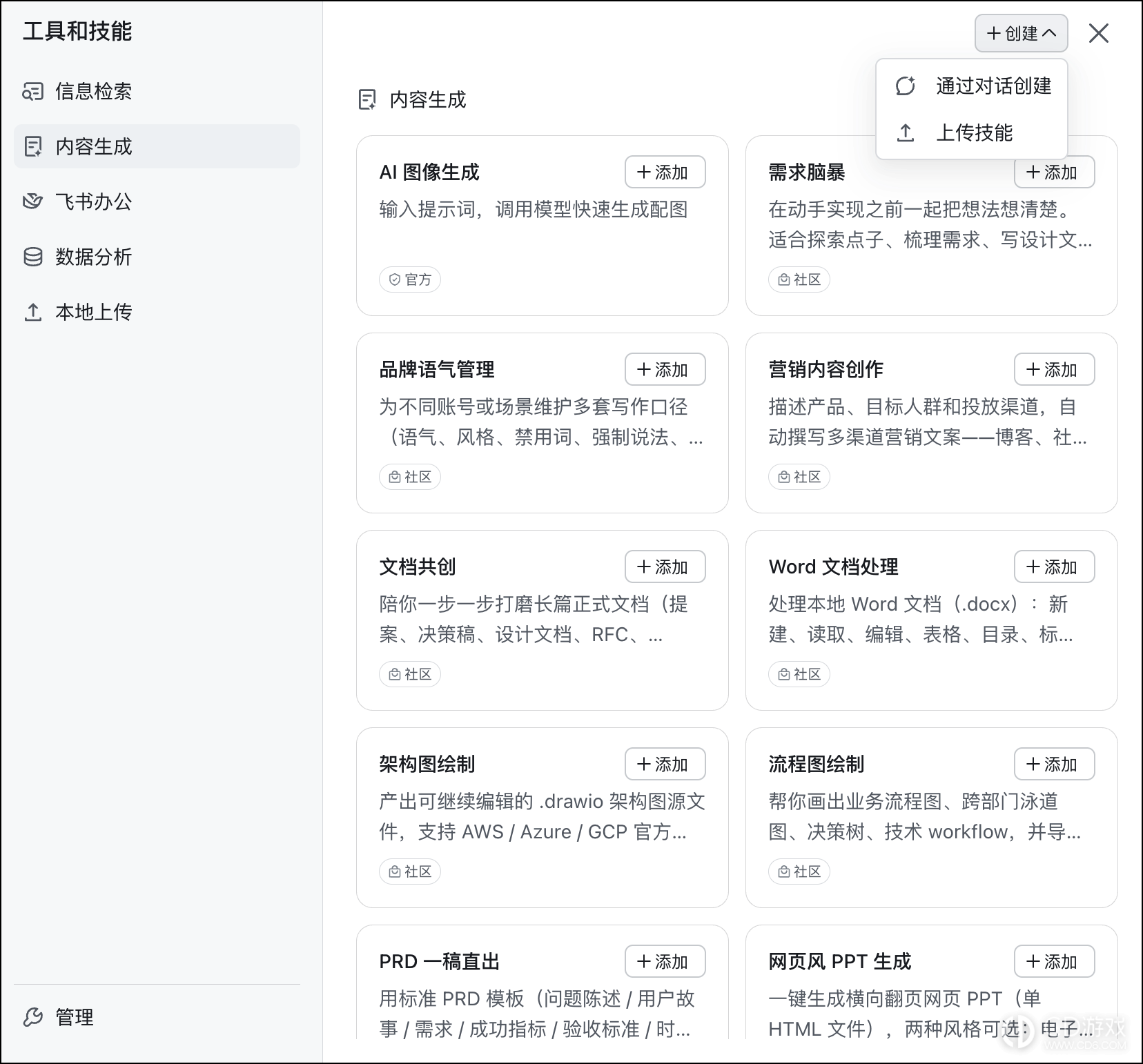Add the AI 图像生成 skill
The image size is (1143, 1064).
tap(665, 172)
